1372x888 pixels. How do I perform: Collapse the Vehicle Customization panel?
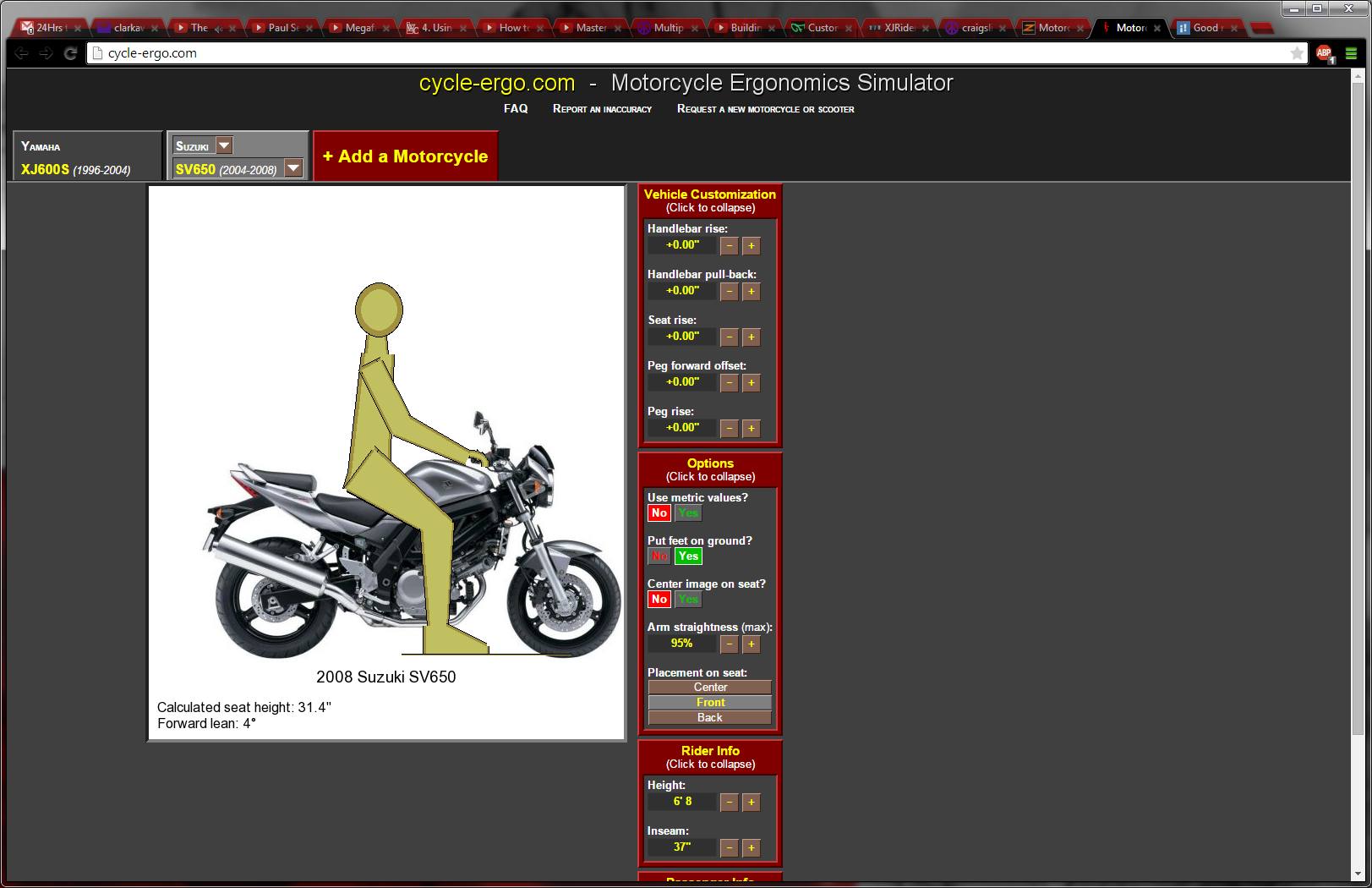click(x=710, y=200)
